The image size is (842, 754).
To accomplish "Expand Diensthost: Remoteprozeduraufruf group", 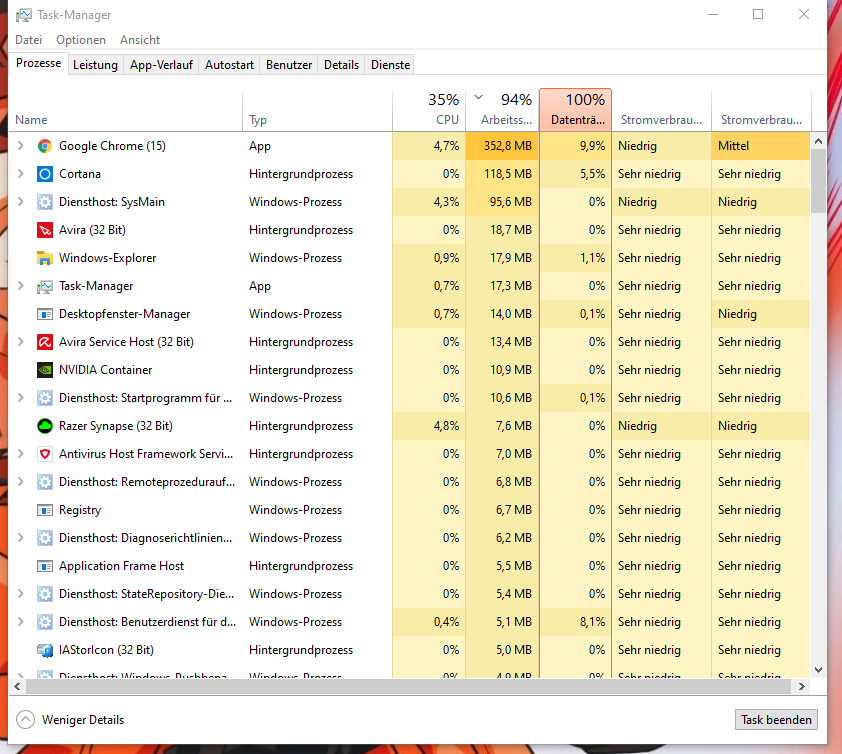I will (20, 481).
